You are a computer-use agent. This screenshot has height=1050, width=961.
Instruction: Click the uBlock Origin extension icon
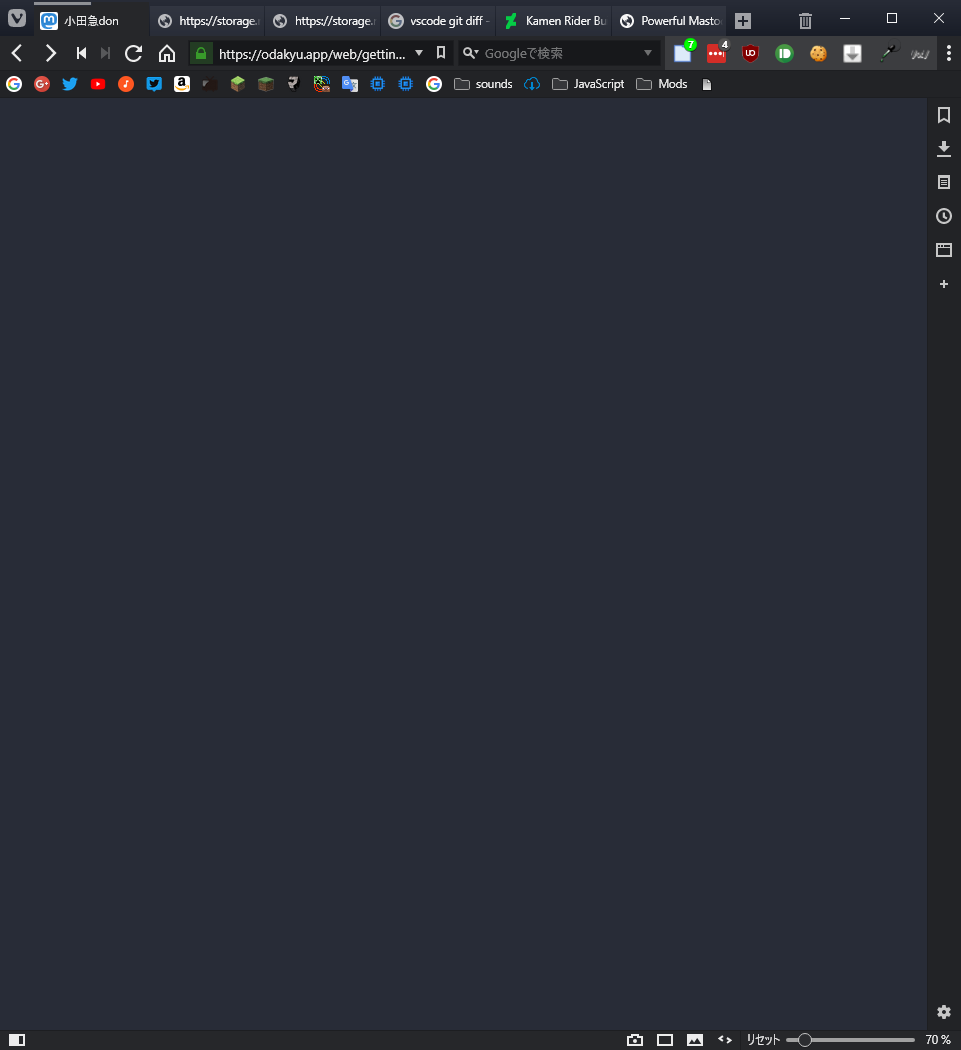[750, 54]
